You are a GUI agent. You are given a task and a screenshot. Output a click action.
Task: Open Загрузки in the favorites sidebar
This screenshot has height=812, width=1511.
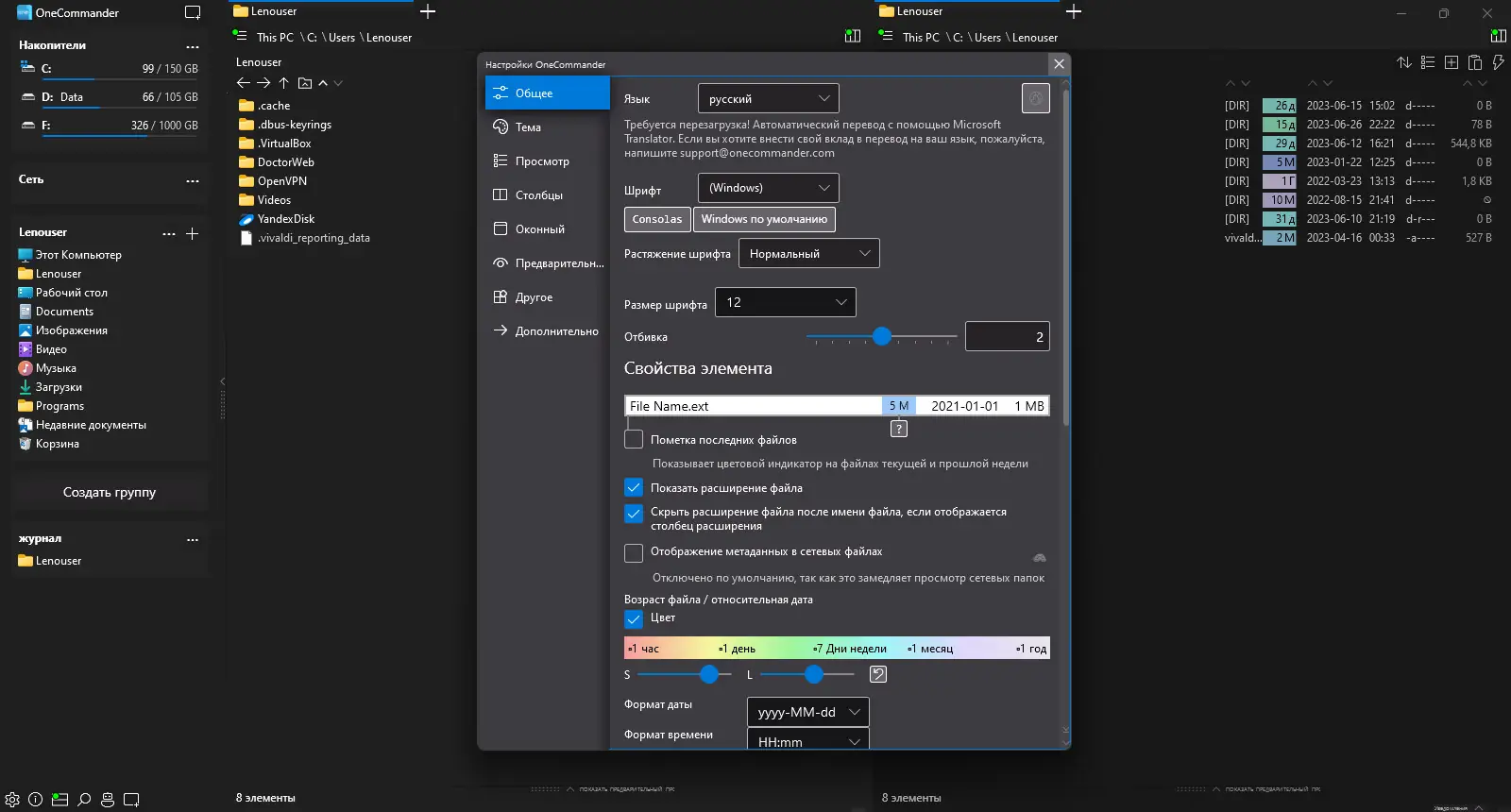tap(59, 387)
